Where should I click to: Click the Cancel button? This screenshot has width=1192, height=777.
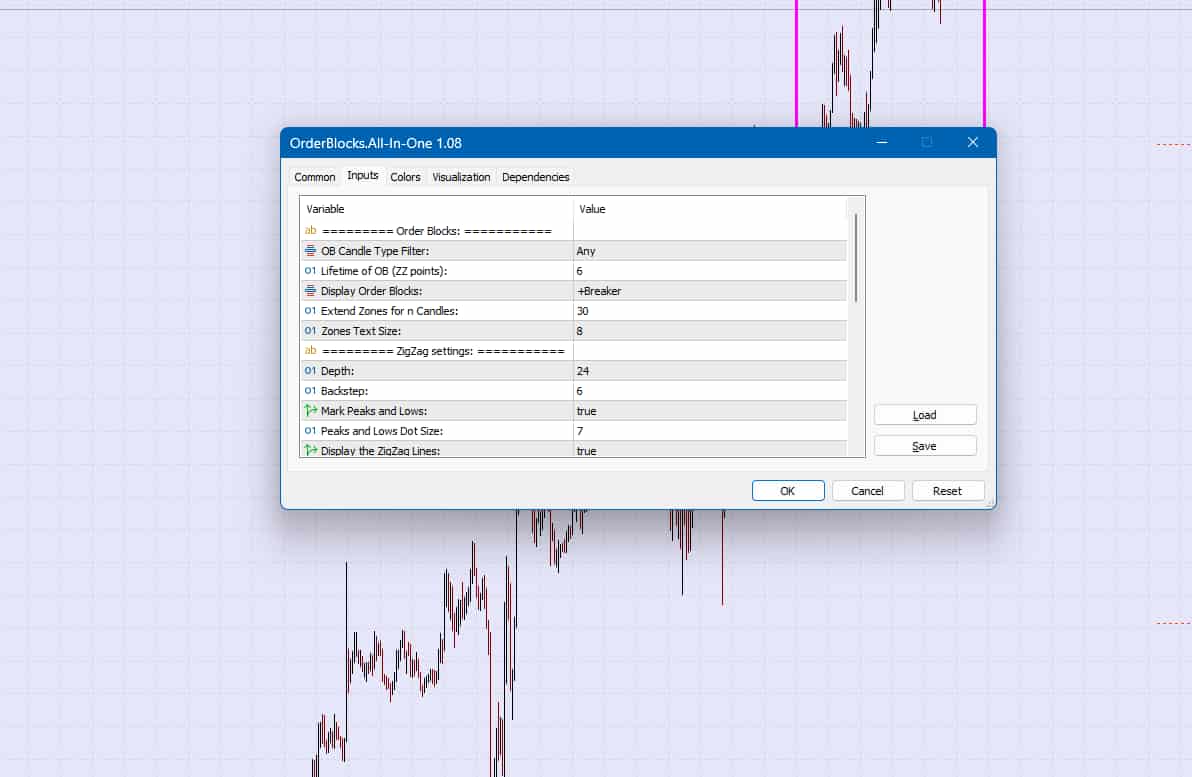[867, 491]
